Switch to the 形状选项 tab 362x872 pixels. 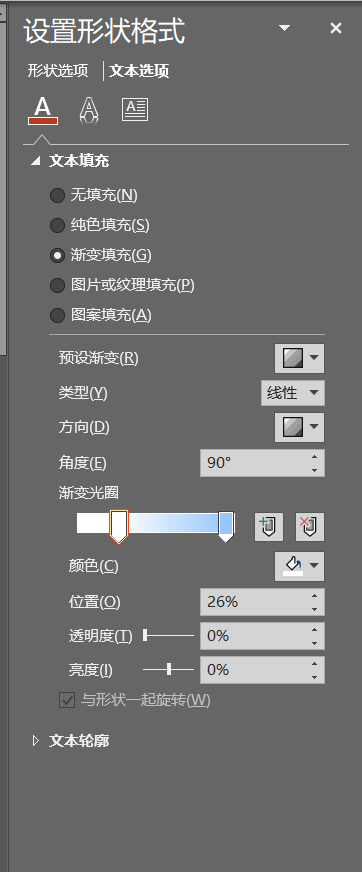click(x=58, y=71)
